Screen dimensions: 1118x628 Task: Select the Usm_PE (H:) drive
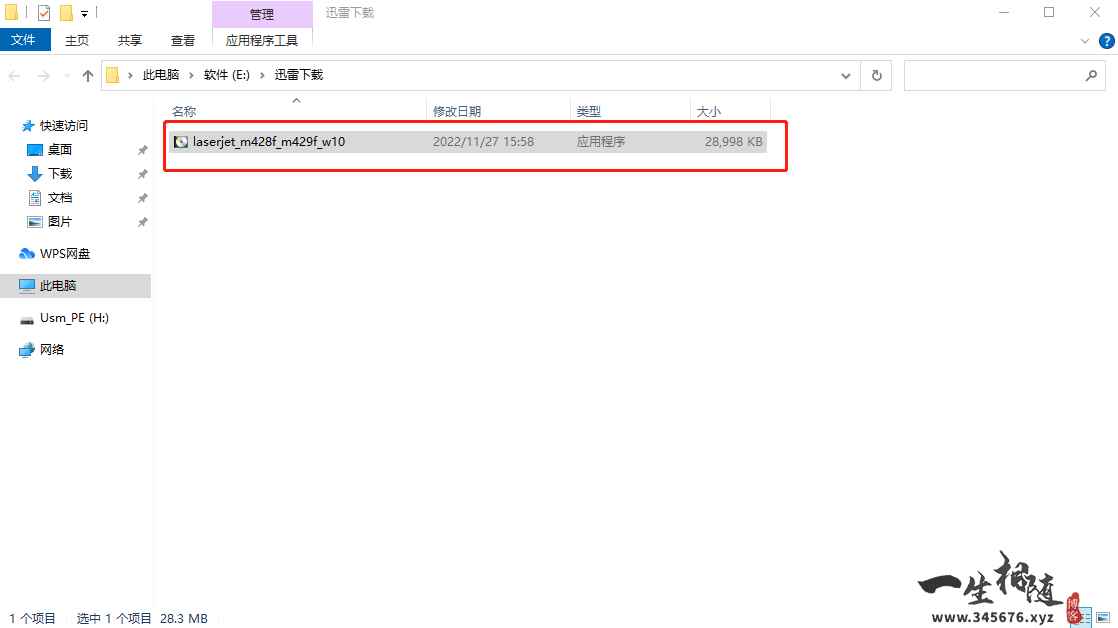coord(73,318)
